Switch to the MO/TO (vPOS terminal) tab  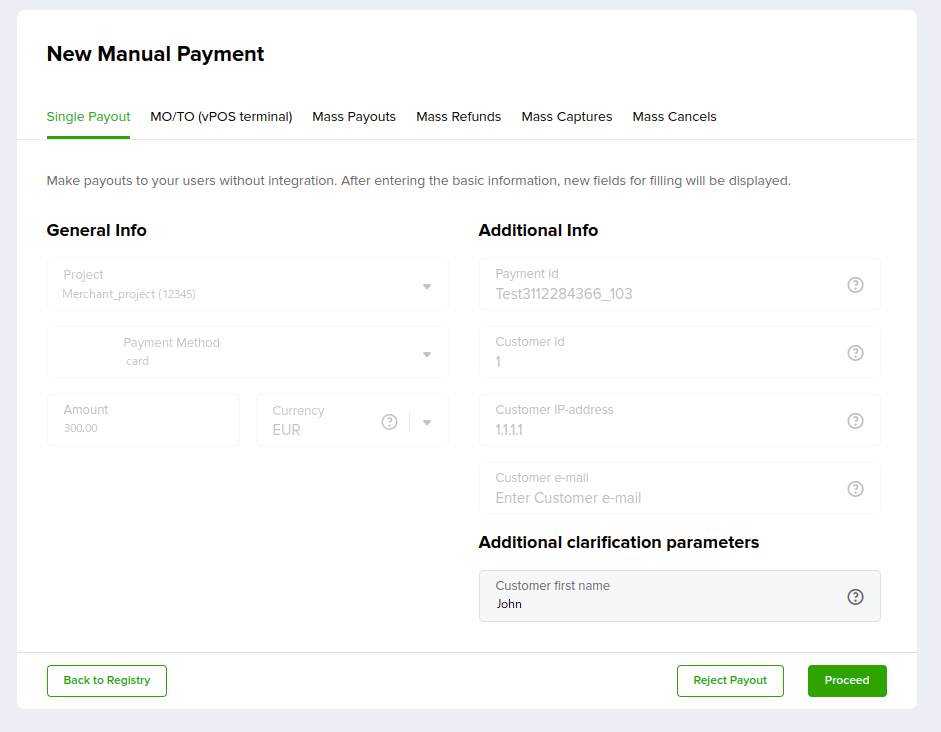(x=221, y=116)
